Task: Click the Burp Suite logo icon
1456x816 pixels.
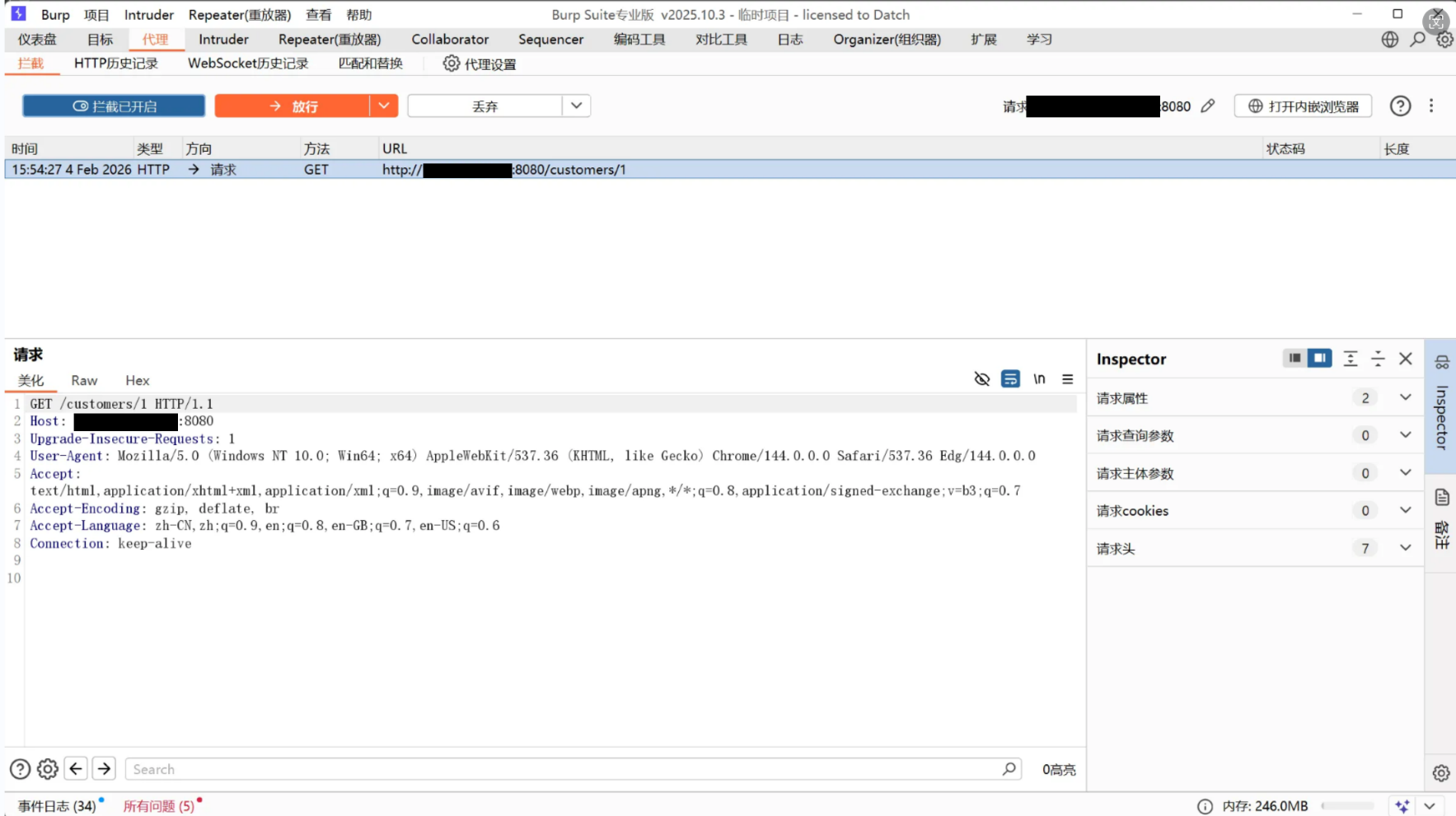Action: point(18,14)
